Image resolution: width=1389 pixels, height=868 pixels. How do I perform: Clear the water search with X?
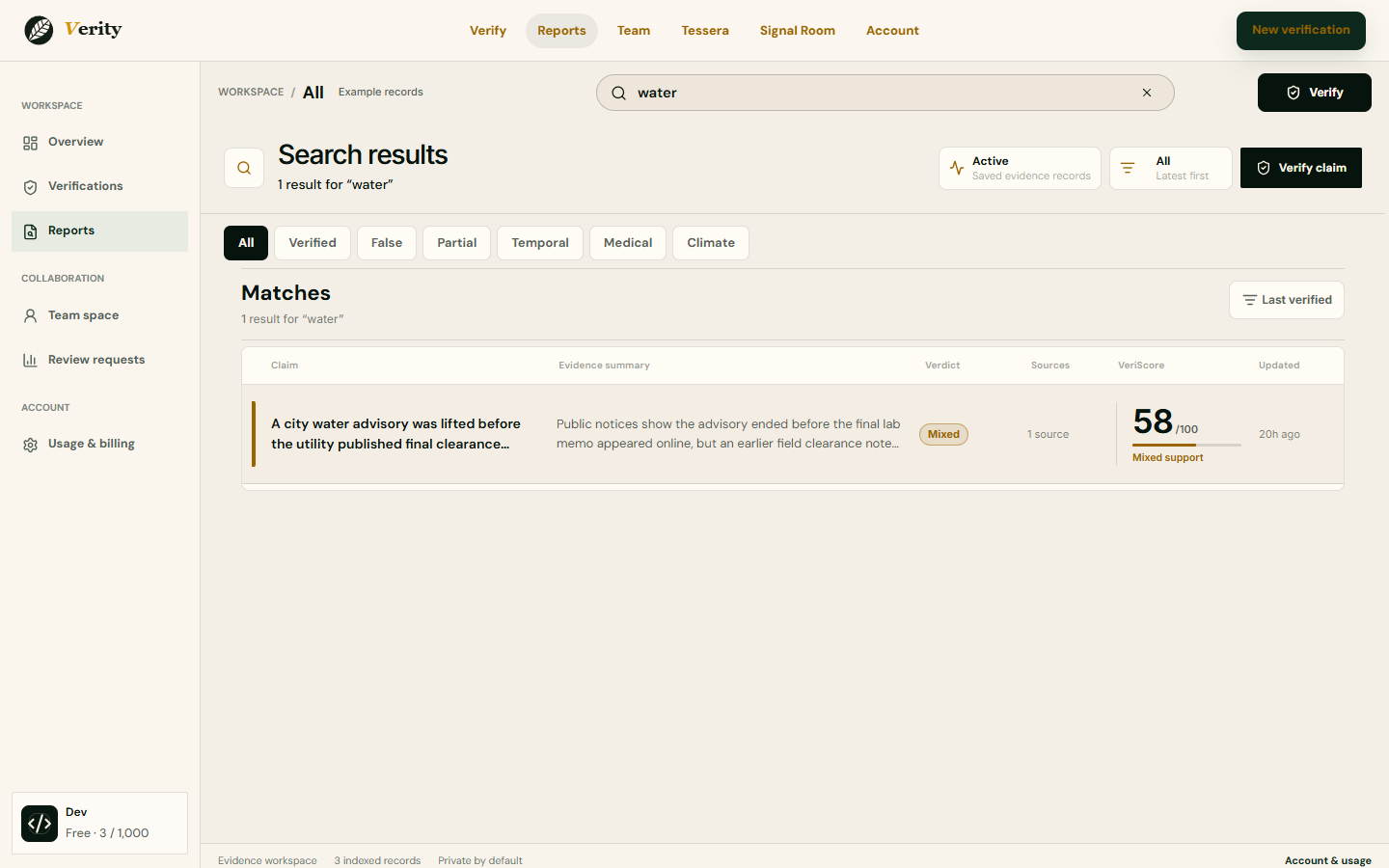tap(1147, 93)
